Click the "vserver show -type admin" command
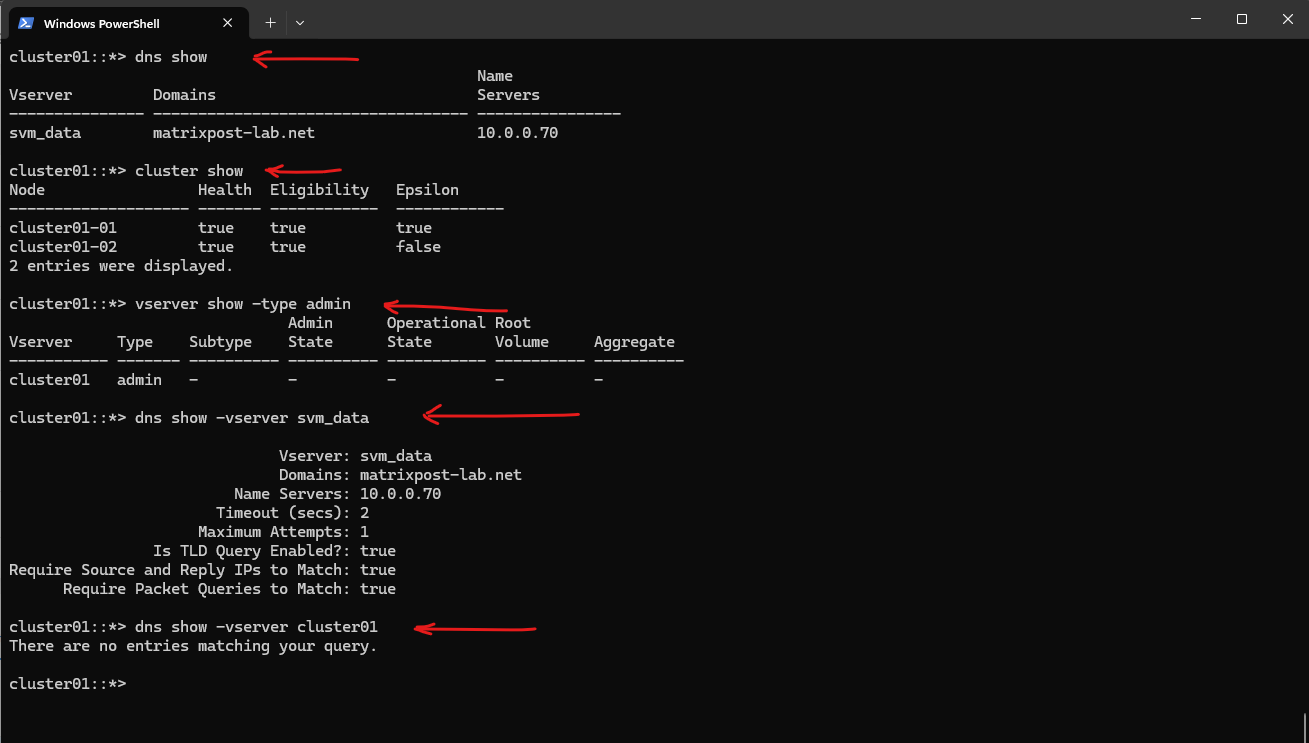 [242, 304]
